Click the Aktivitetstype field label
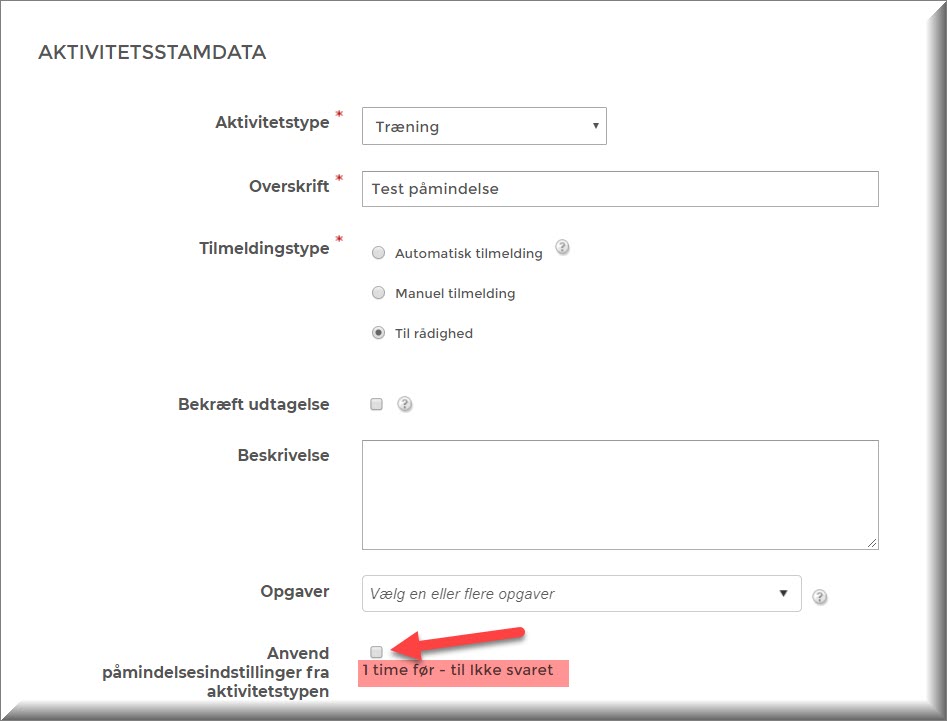This screenshot has height=721, width=947. point(272,123)
